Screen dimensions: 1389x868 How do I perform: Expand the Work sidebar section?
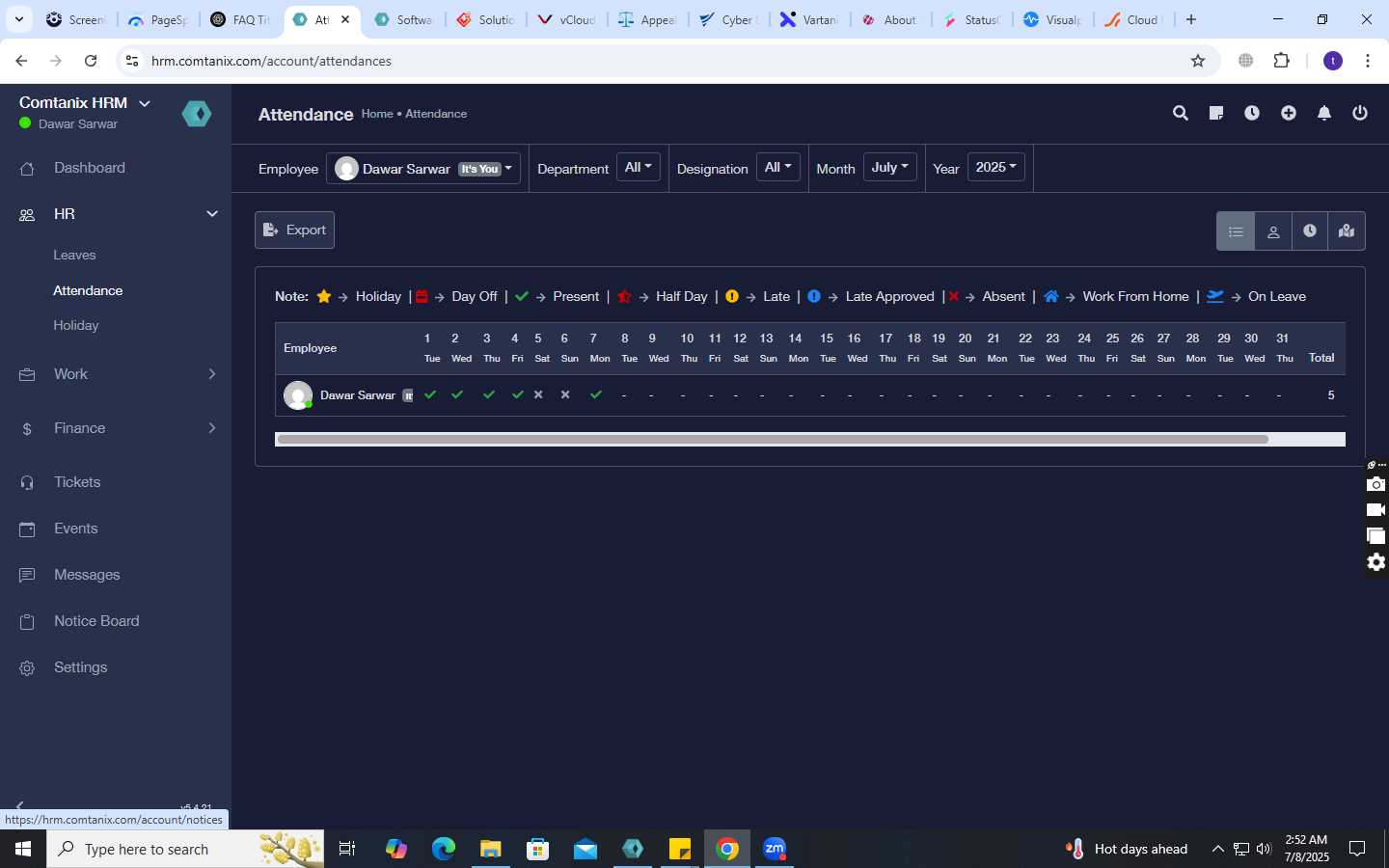pyautogui.click(x=212, y=374)
